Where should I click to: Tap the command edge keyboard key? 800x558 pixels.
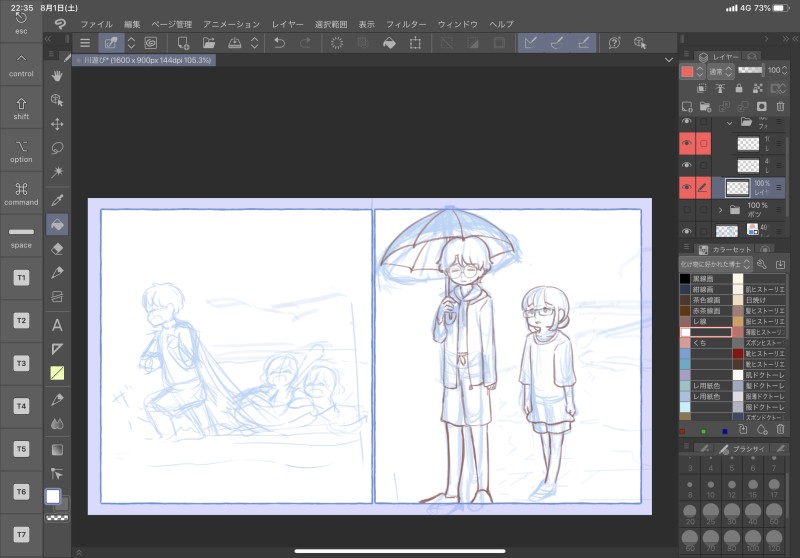(x=21, y=194)
